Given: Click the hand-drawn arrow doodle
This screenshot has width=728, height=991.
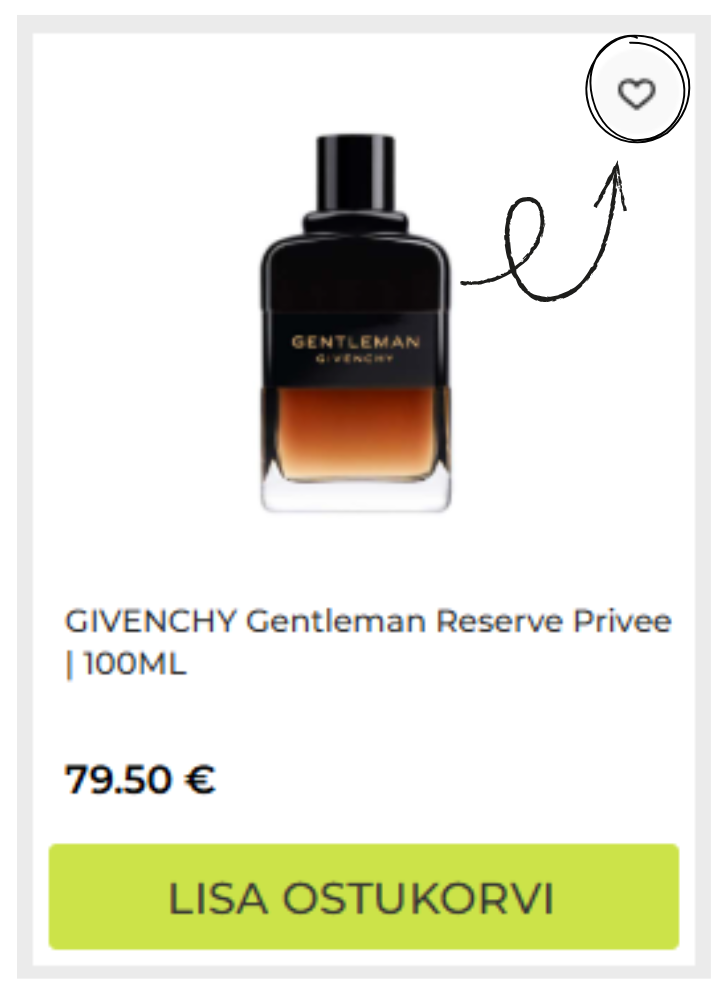Looking at the screenshot, I should (543, 232).
